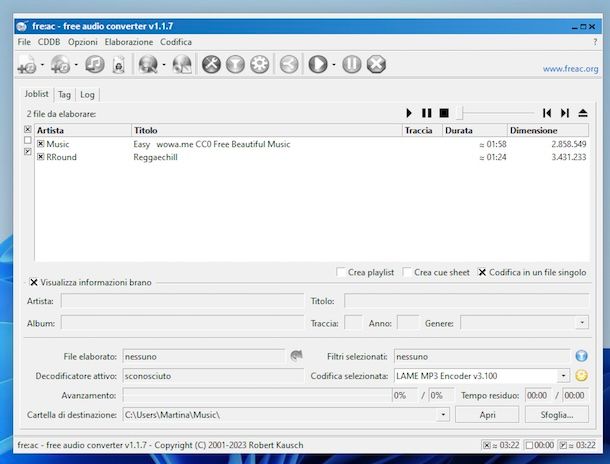
Task: Uncheck the RRound track checkbox
Action: (40, 157)
